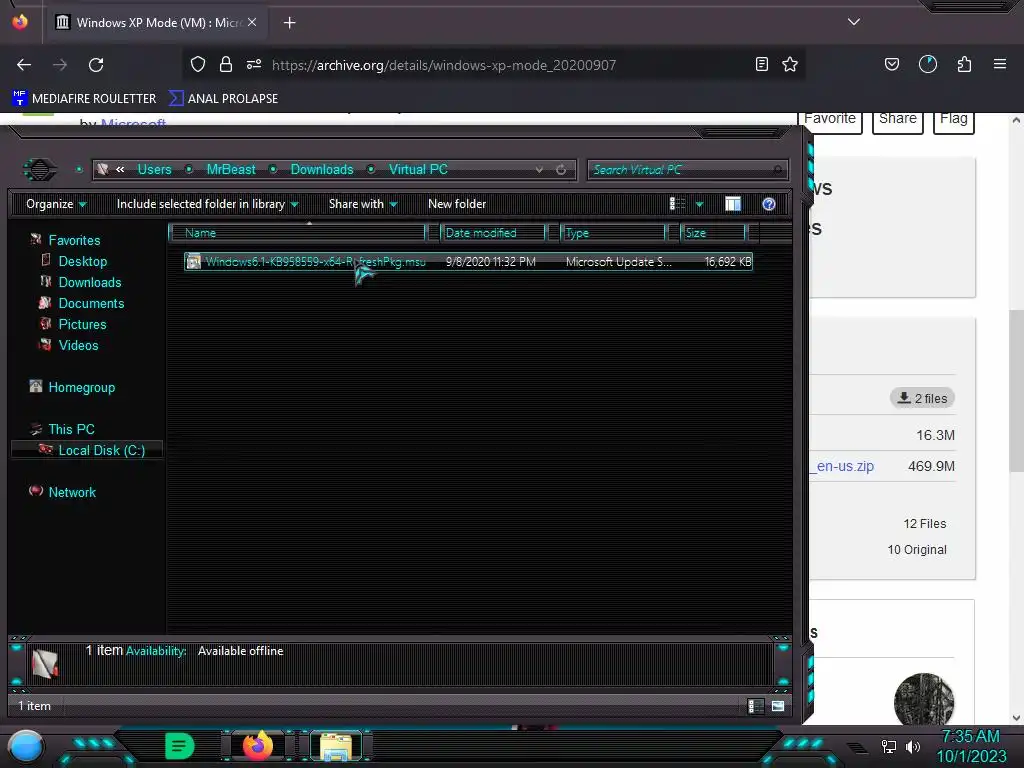Change your view icon in Explorer toolbar
Screen dimensions: 1024x768
click(678, 204)
